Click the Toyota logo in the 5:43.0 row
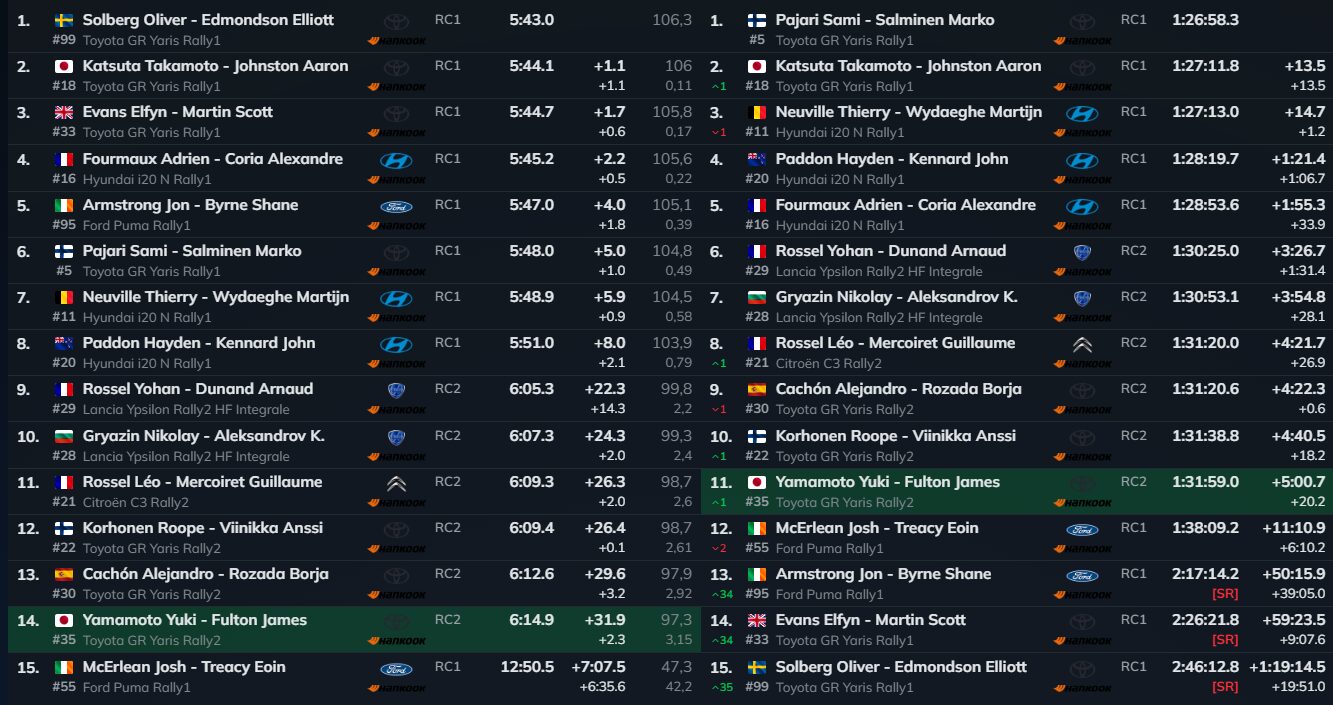 coord(396,21)
